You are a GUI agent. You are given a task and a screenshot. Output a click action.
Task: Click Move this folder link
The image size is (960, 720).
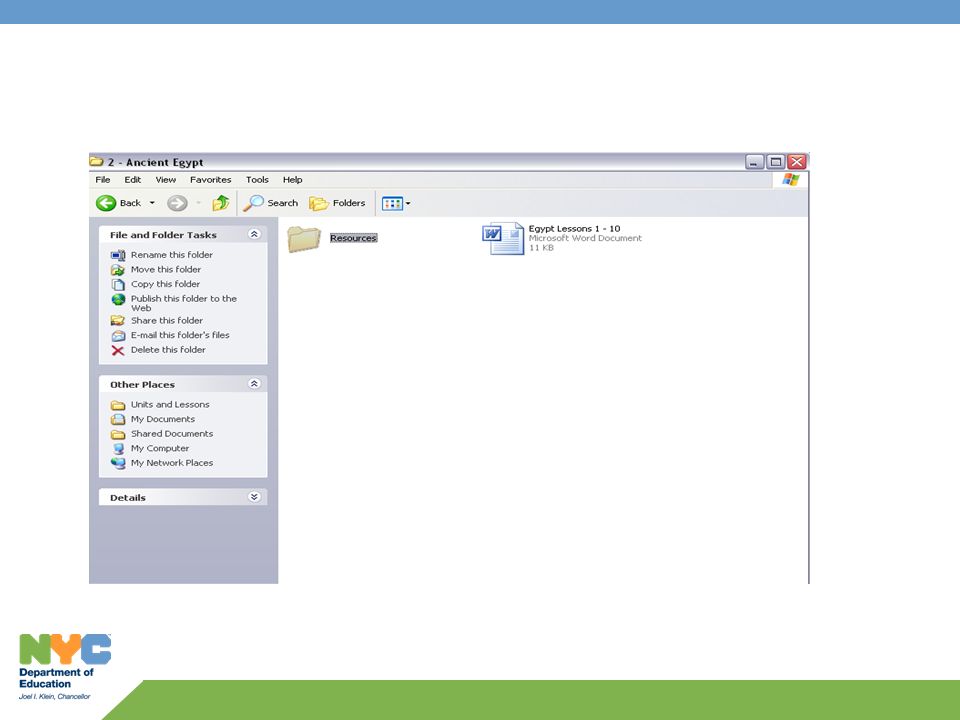coord(166,269)
